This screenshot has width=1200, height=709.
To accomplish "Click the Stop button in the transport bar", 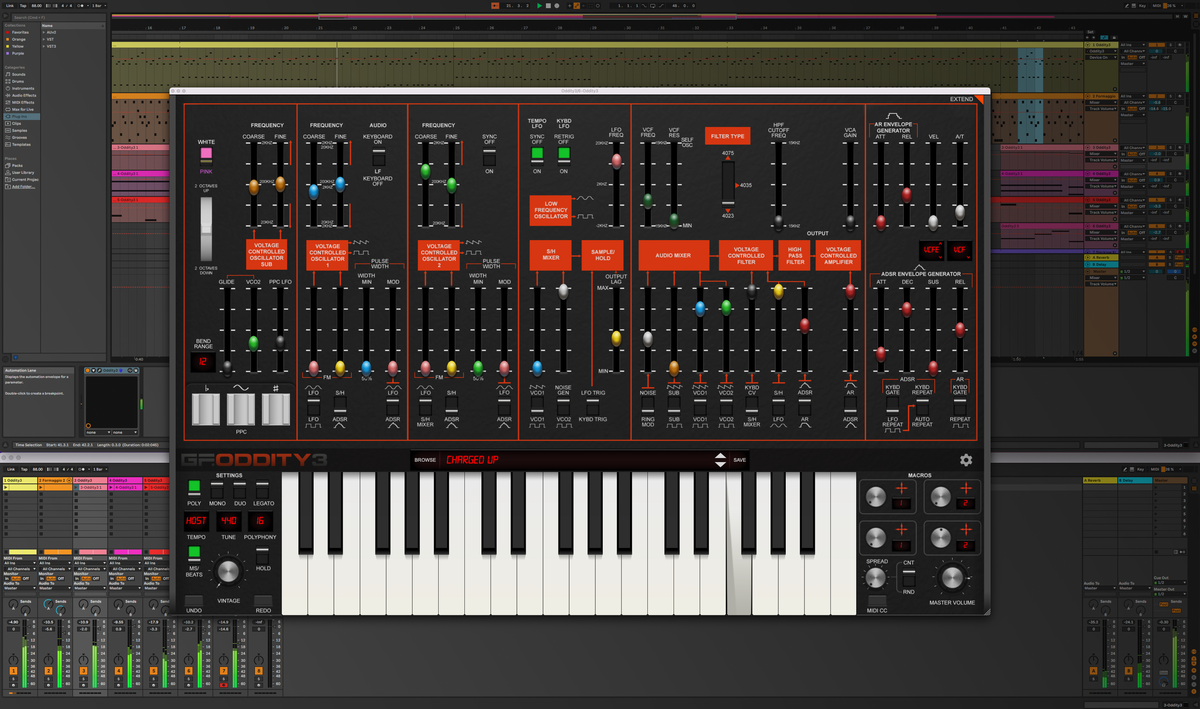I will point(550,6).
